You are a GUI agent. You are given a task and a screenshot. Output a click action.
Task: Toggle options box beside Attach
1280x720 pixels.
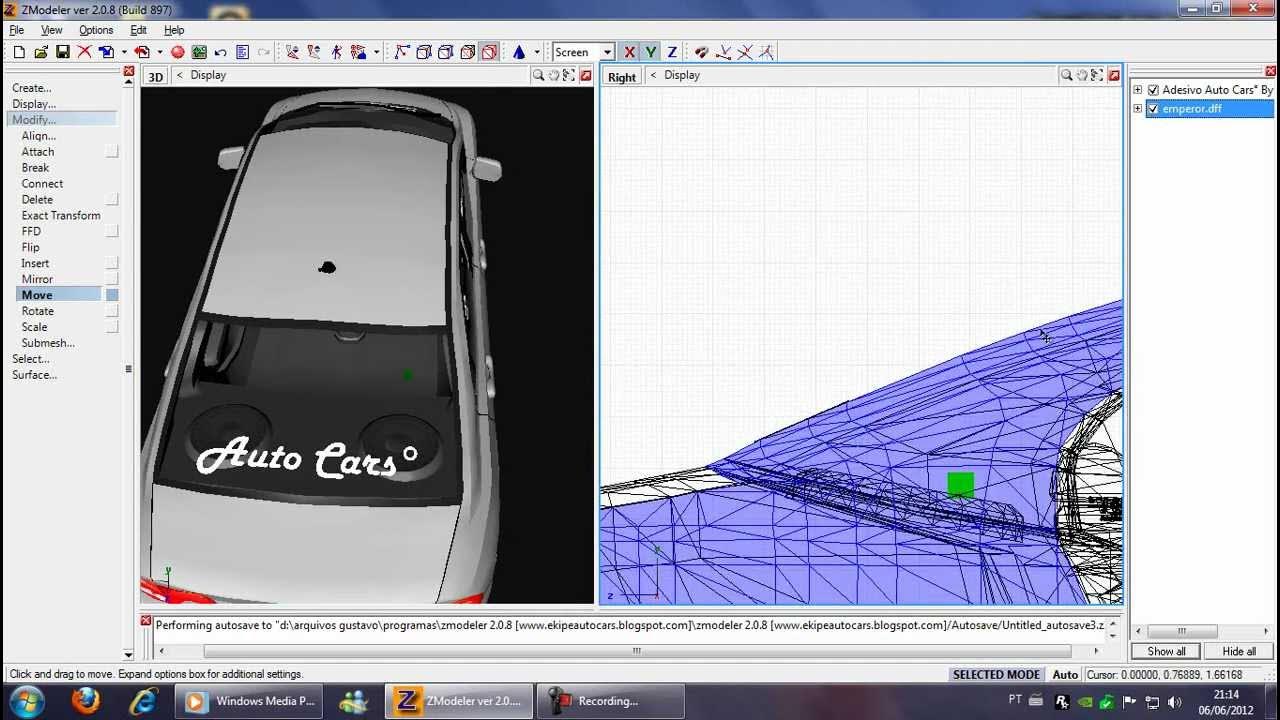tap(112, 152)
